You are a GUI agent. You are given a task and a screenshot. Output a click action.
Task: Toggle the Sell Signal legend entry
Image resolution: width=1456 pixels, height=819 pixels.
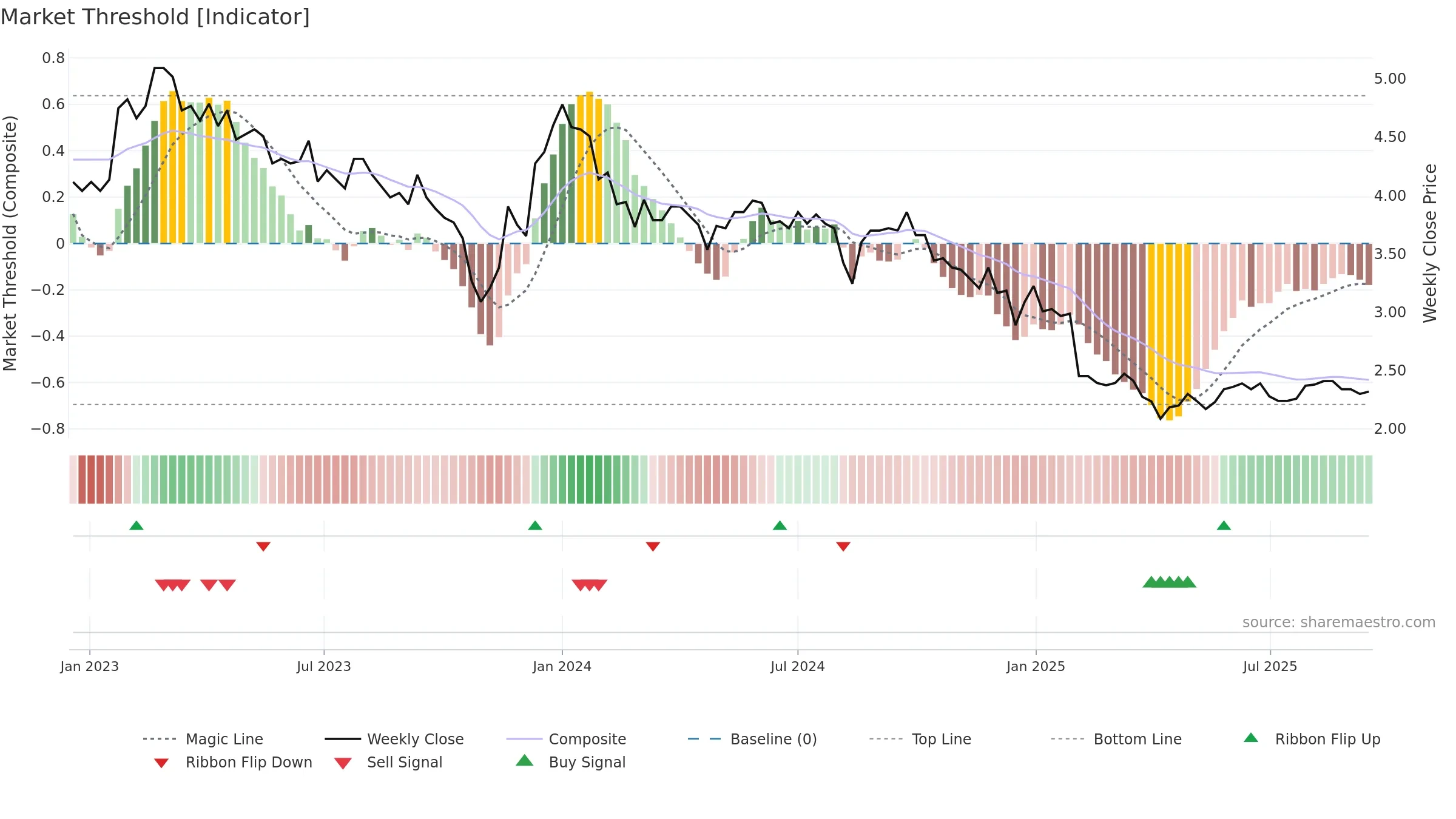tap(388, 762)
